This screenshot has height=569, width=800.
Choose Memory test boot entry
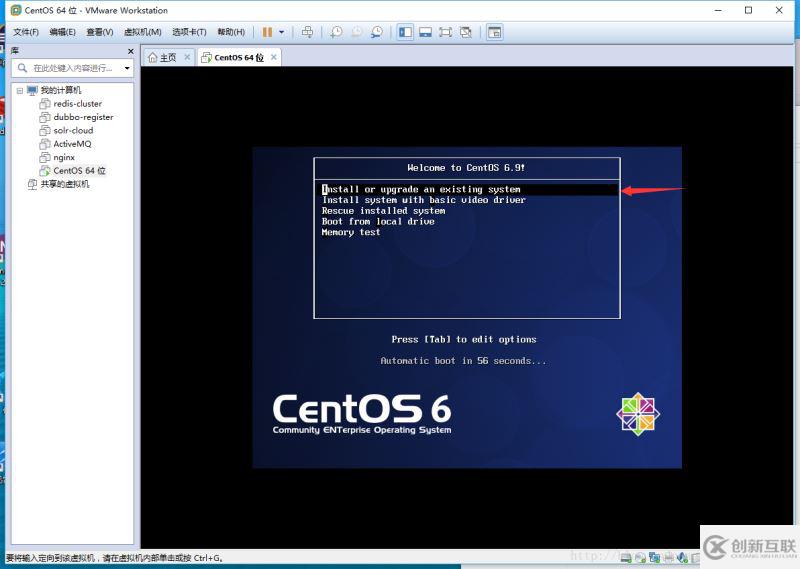351,232
